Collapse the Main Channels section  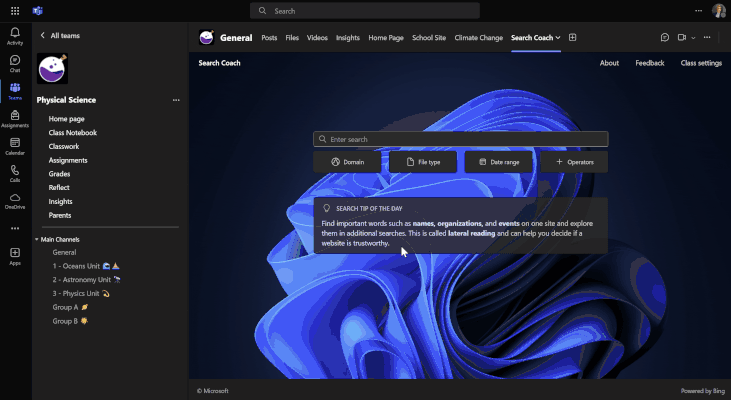coord(37,240)
